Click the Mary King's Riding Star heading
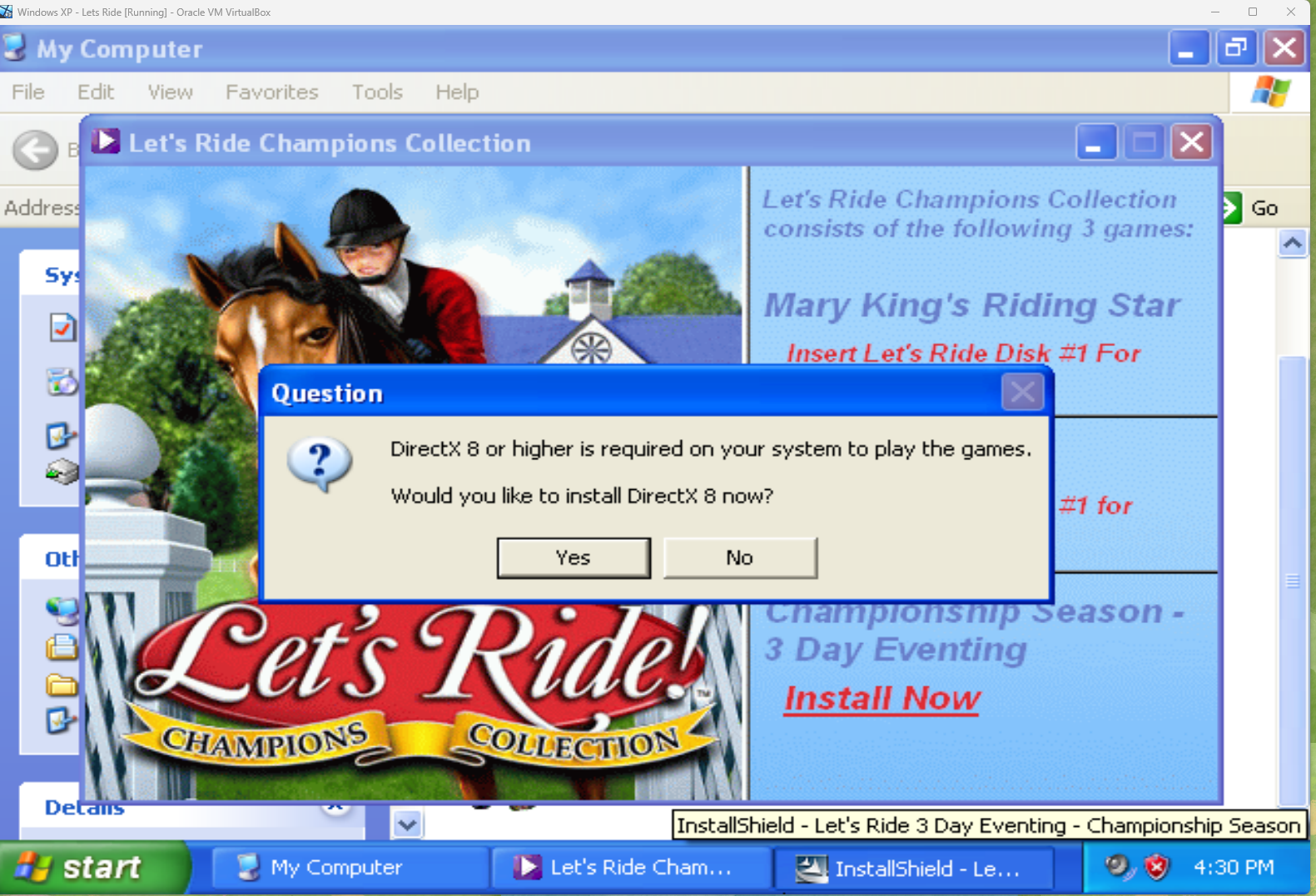This screenshot has width=1316, height=896. tap(971, 305)
